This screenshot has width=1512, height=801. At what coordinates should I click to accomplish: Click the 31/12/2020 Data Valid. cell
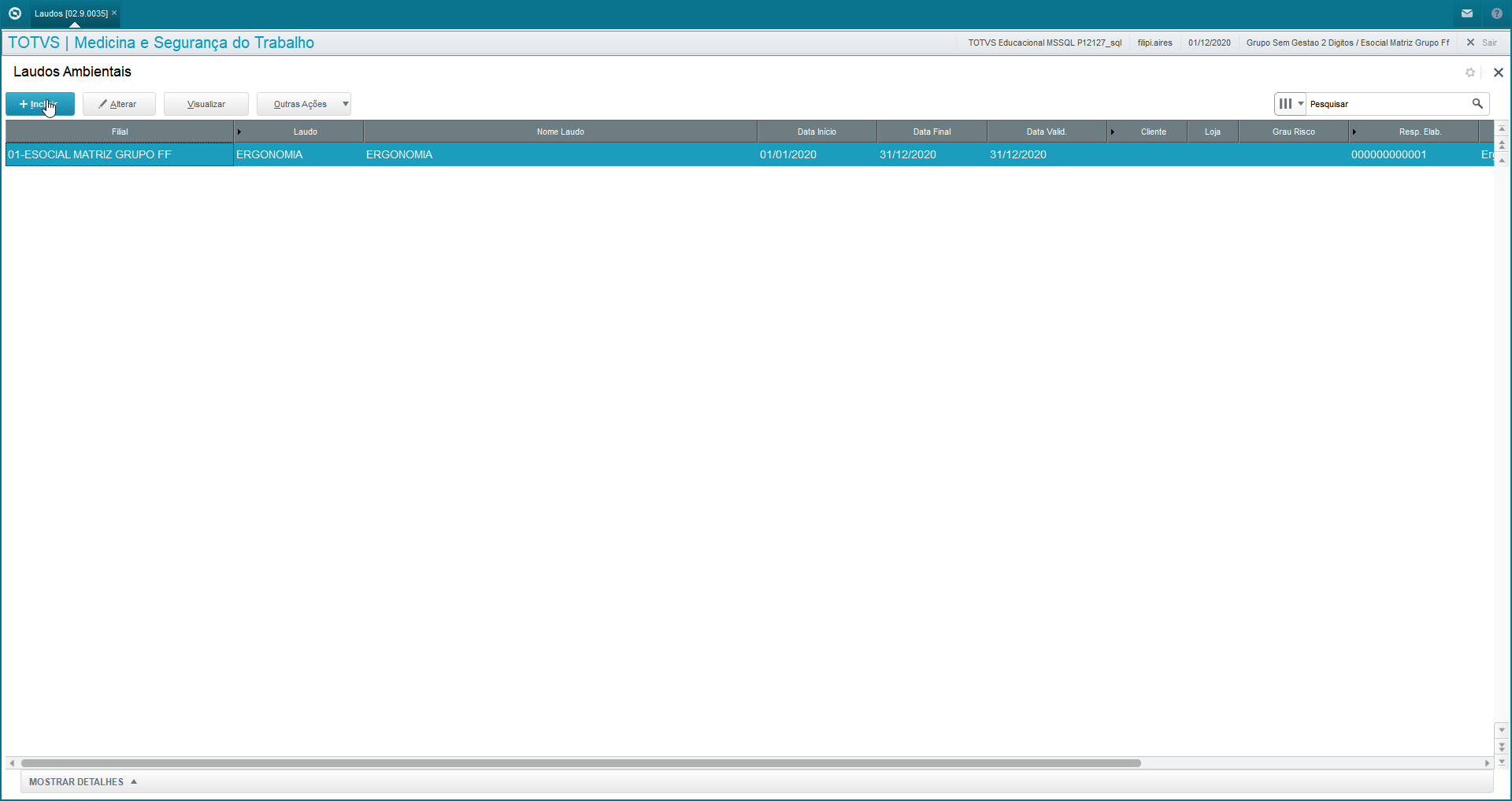[x=1047, y=154]
